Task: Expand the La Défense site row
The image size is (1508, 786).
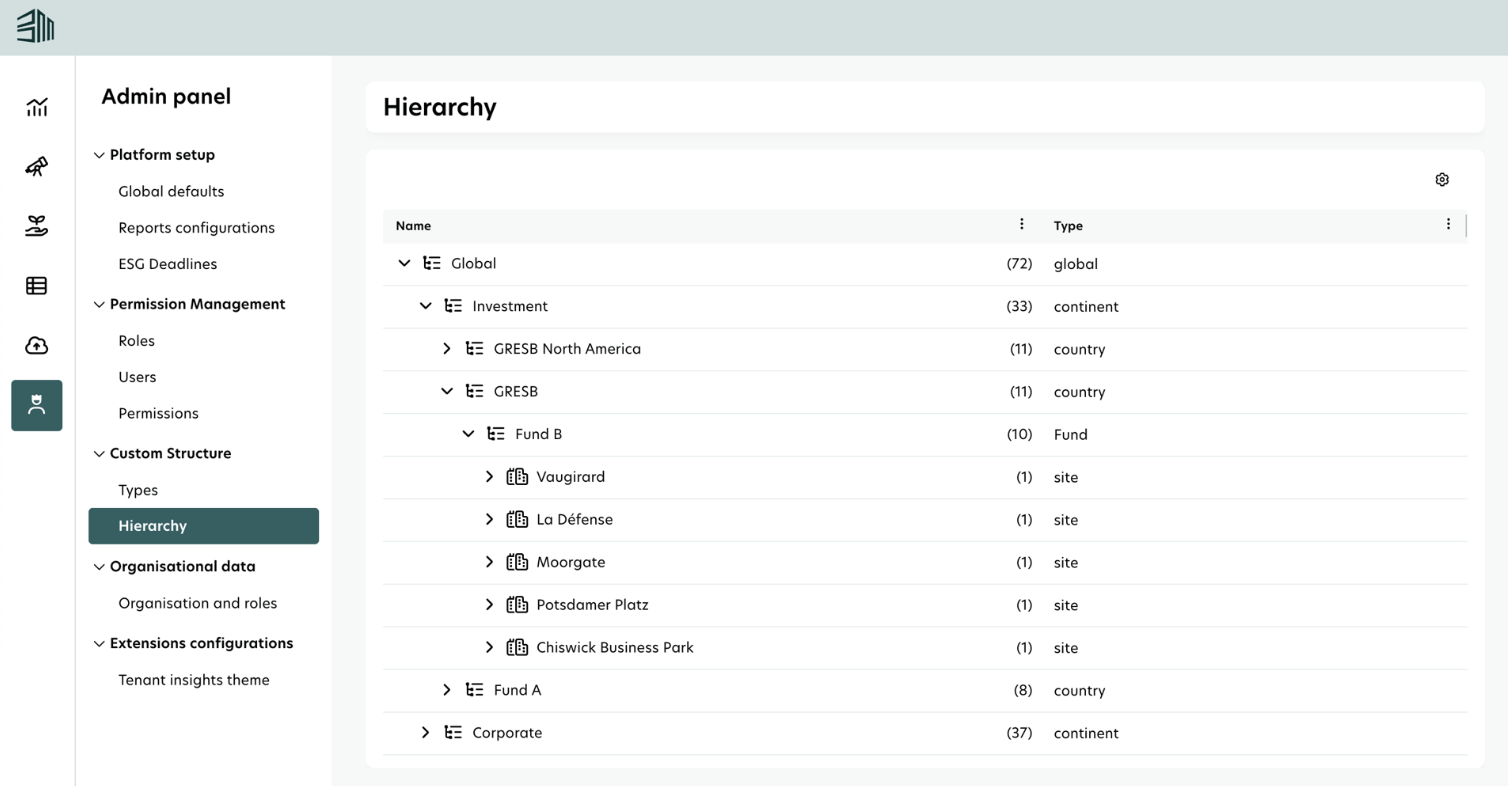Action: [489, 520]
